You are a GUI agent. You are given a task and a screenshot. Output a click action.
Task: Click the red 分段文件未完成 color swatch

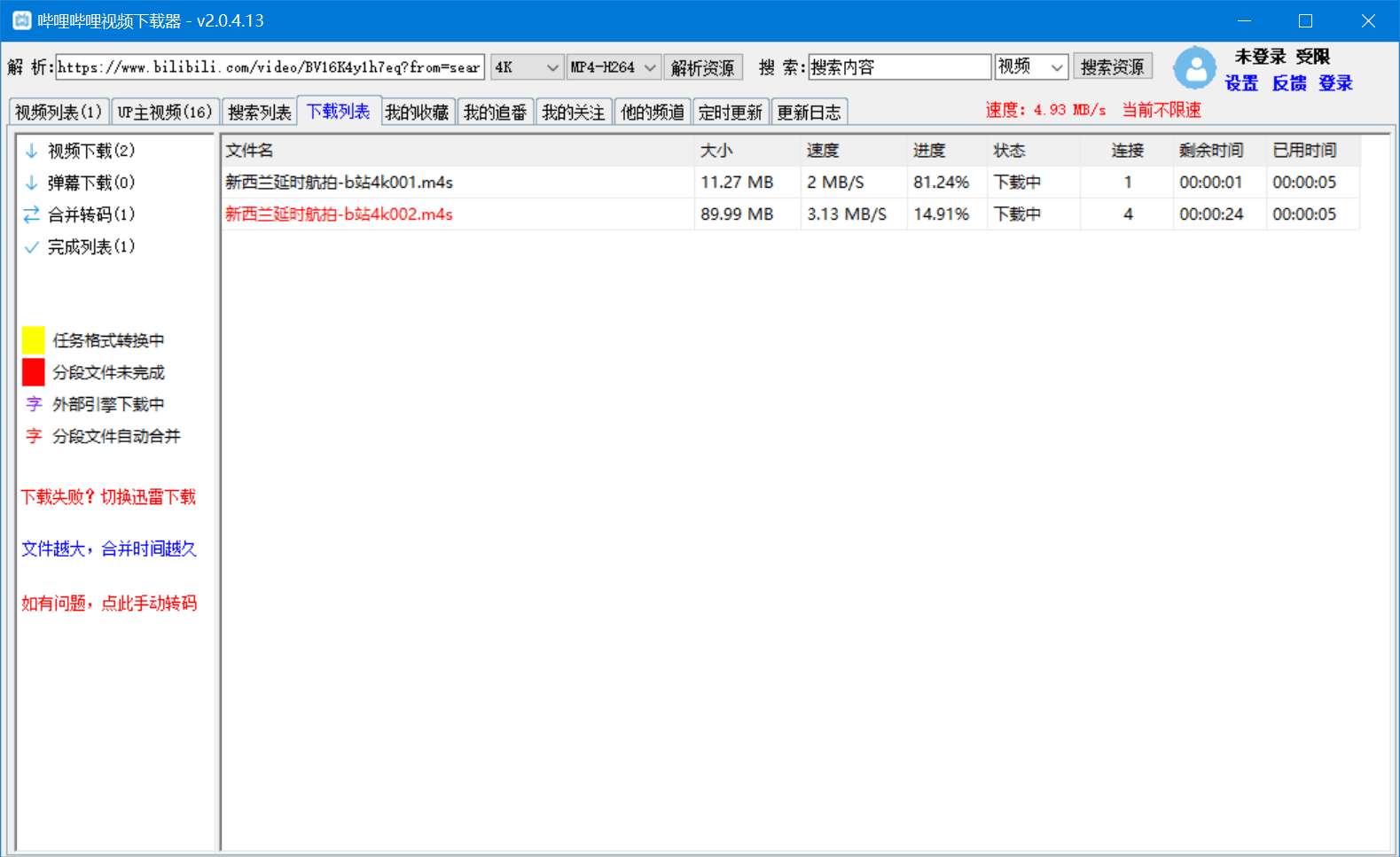pos(34,372)
